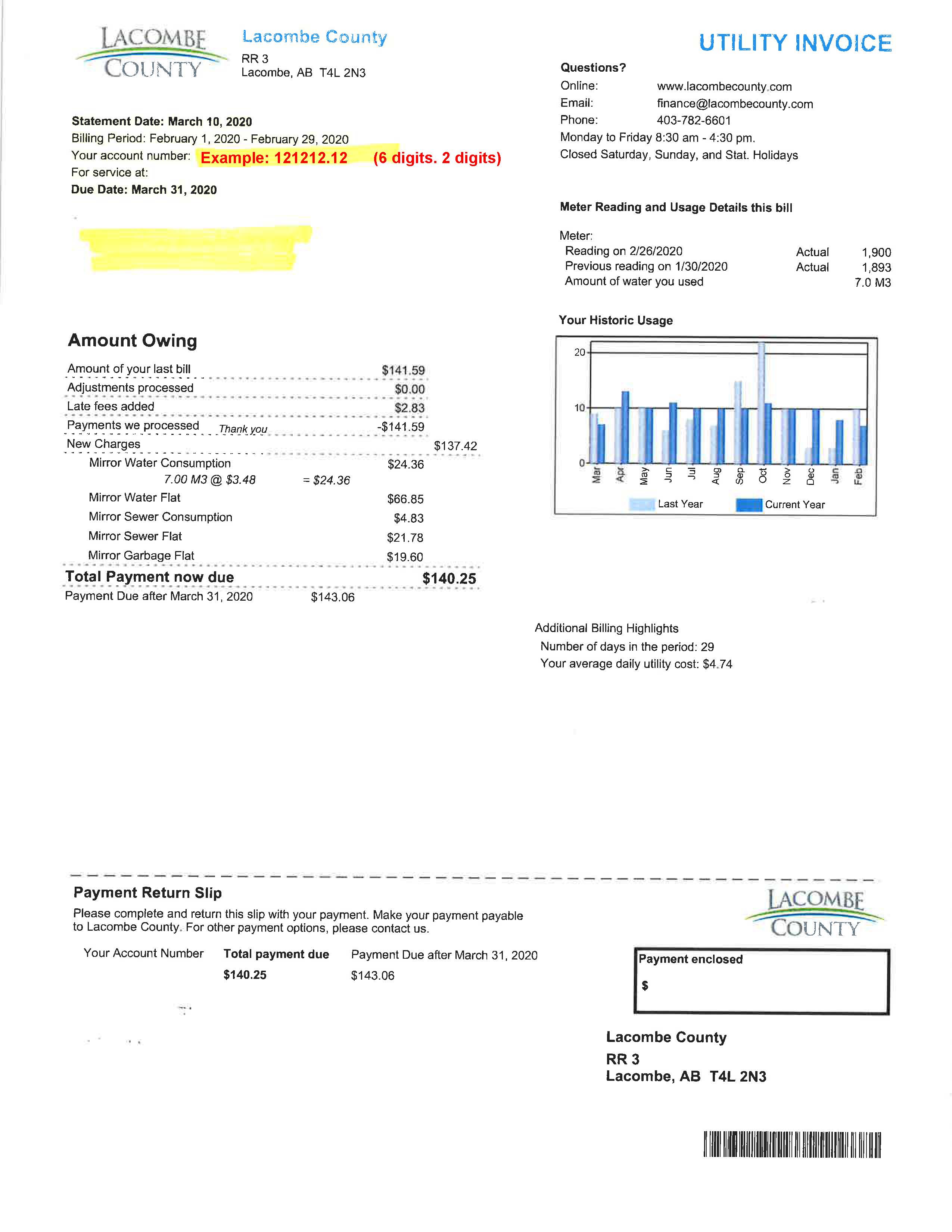The width and height of the screenshot is (952, 1232).
Task: Click the barcode at page bottom
Action: coord(792,1144)
